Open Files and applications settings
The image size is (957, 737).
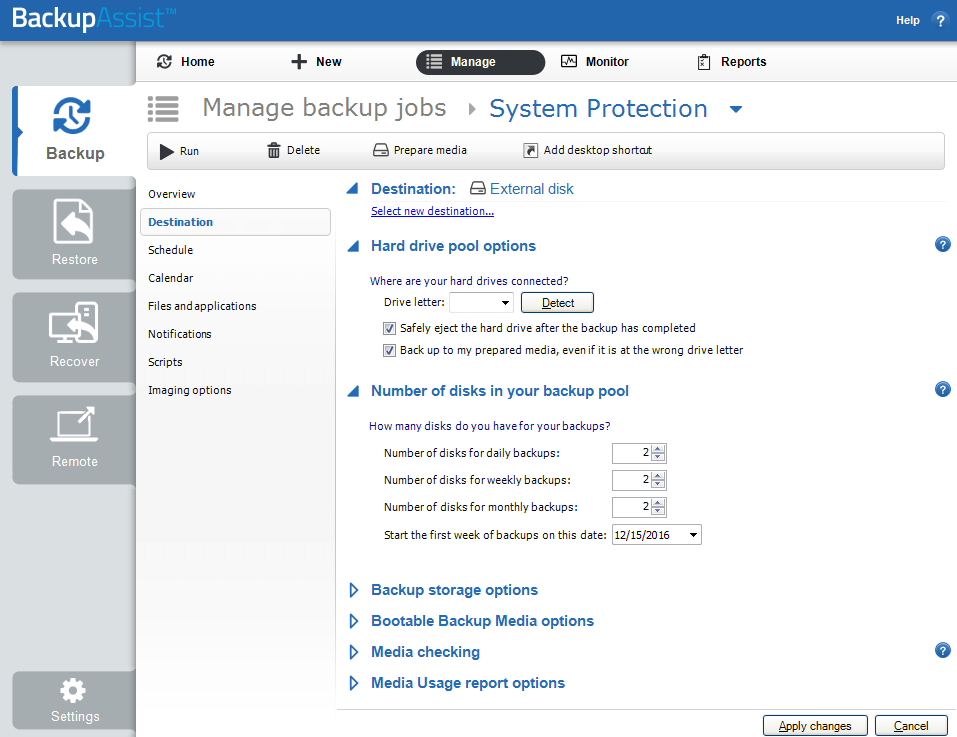click(x=202, y=306)
